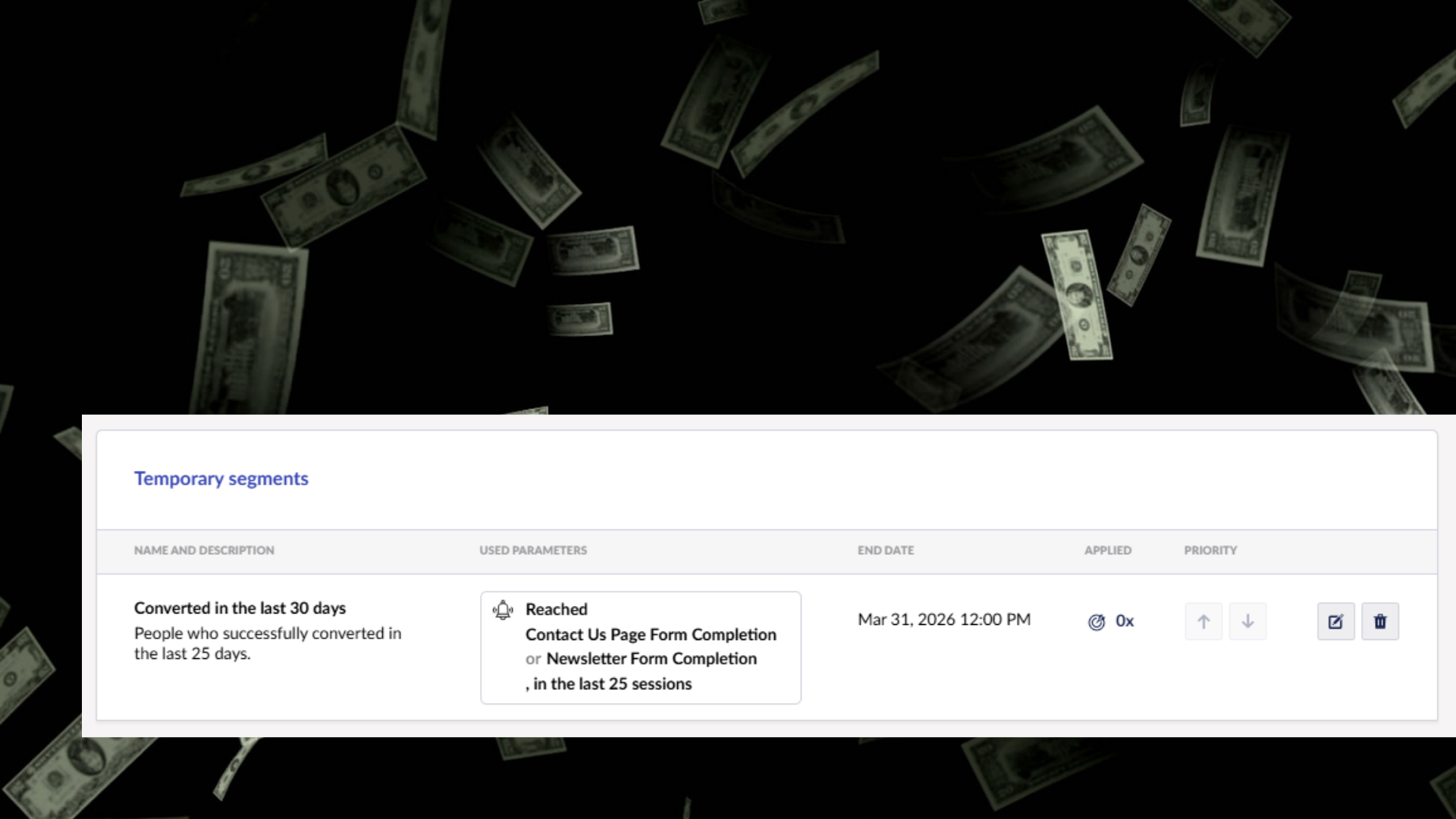The height and width of the screenshot is (819, 1456).
Task: Click the Temporary segments heading
Action: click(x=221, y=479)
